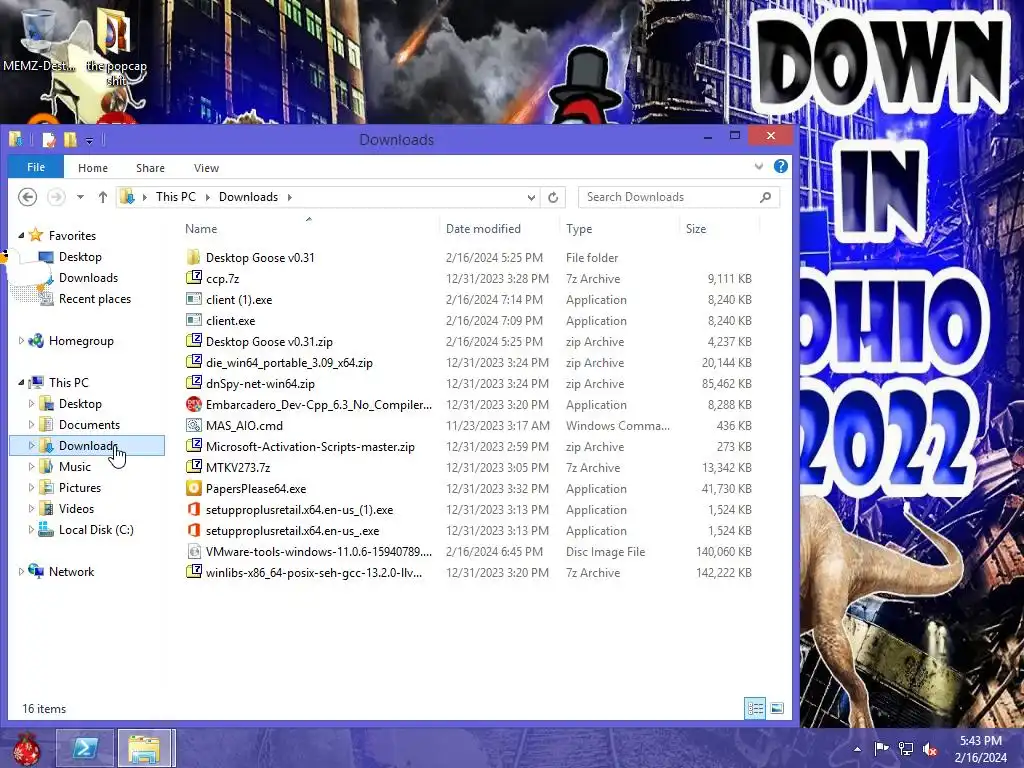Image resolution: width=1024 pixels, height=768 pixels.
Task: Show hidden tray icons arrow
Action: (x=857, y=749)
